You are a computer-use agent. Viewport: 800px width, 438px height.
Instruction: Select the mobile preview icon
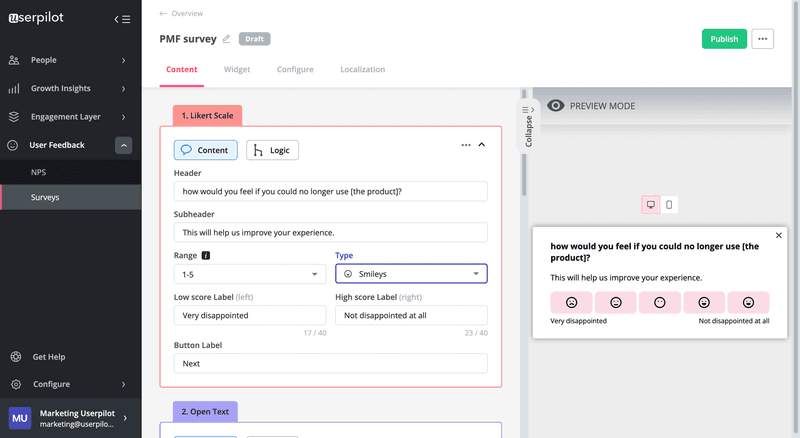[669, 205]
